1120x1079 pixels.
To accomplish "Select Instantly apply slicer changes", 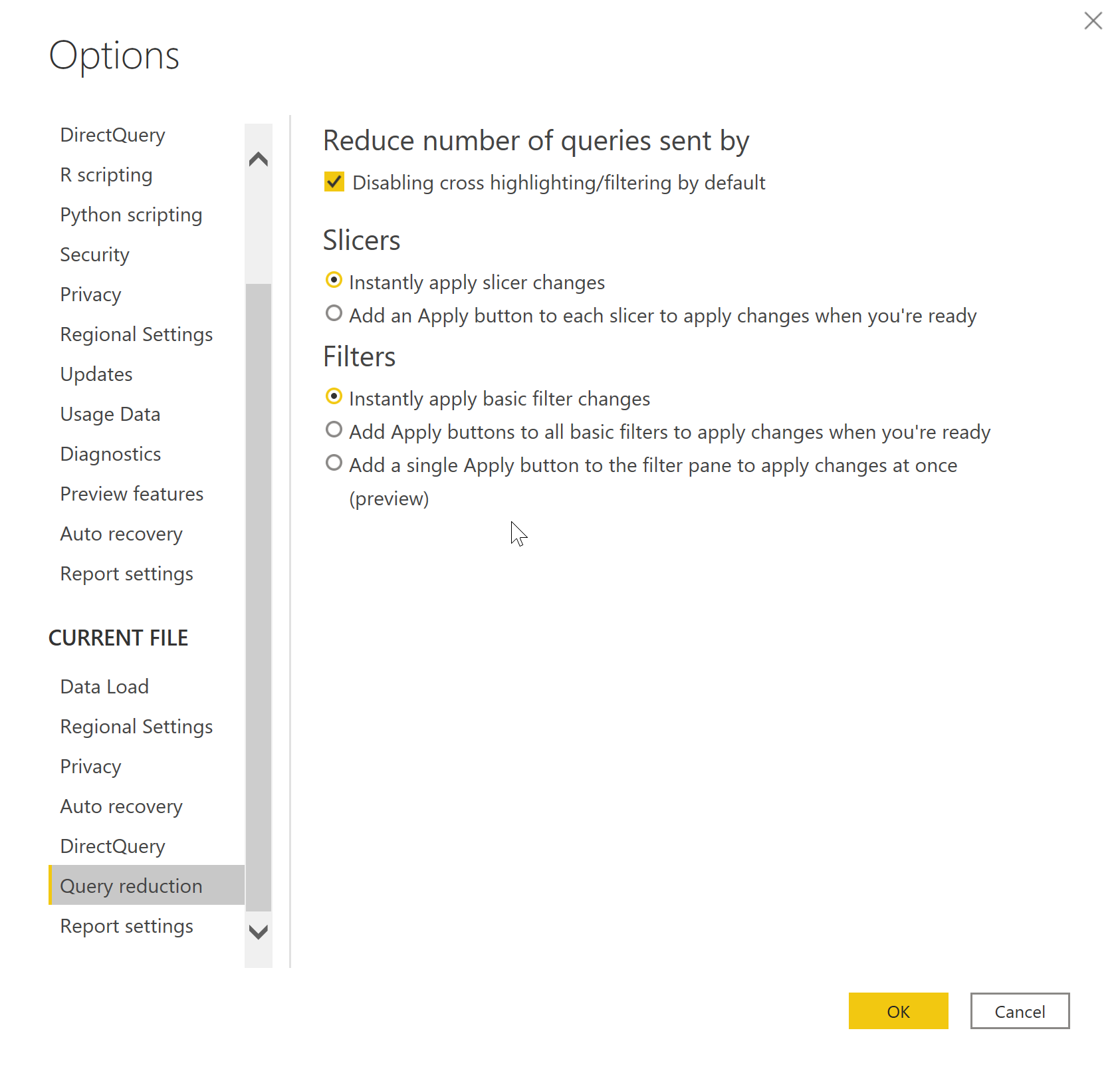I will click(x=334, y=281).
